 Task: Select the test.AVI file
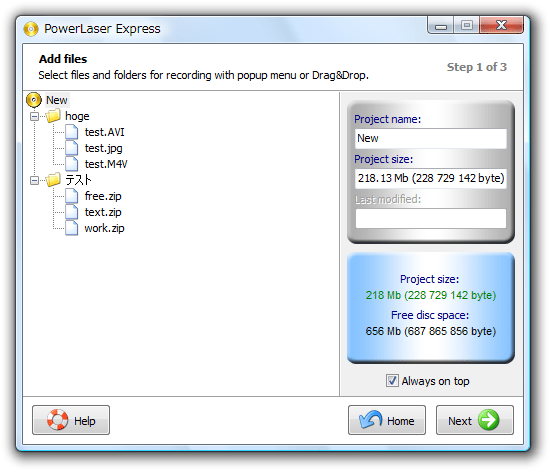coord(105,132)
